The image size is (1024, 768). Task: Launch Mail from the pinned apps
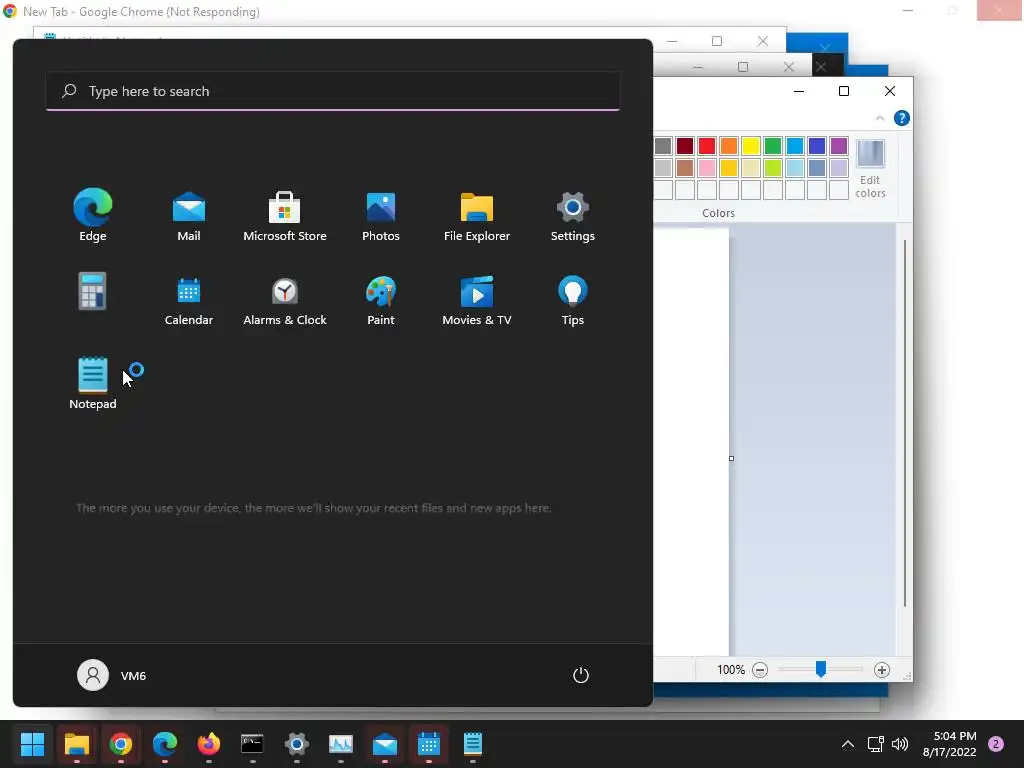click(x=189, y=216)
